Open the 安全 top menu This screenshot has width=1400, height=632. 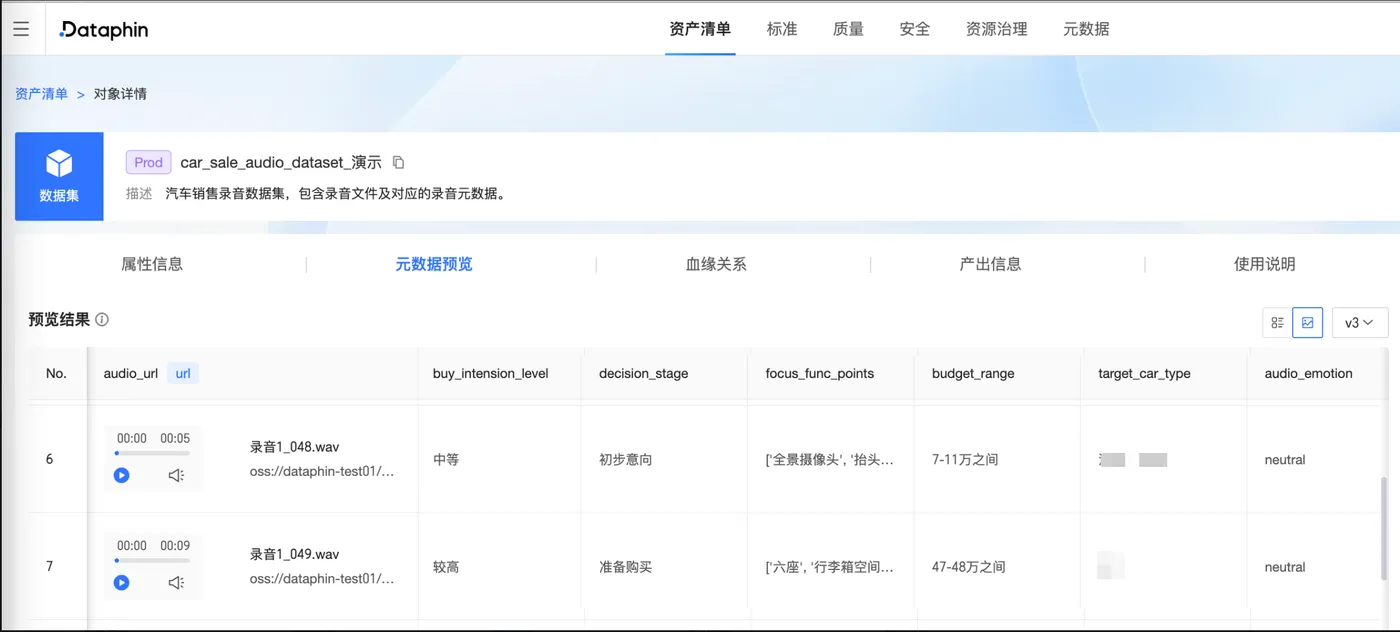915,29
